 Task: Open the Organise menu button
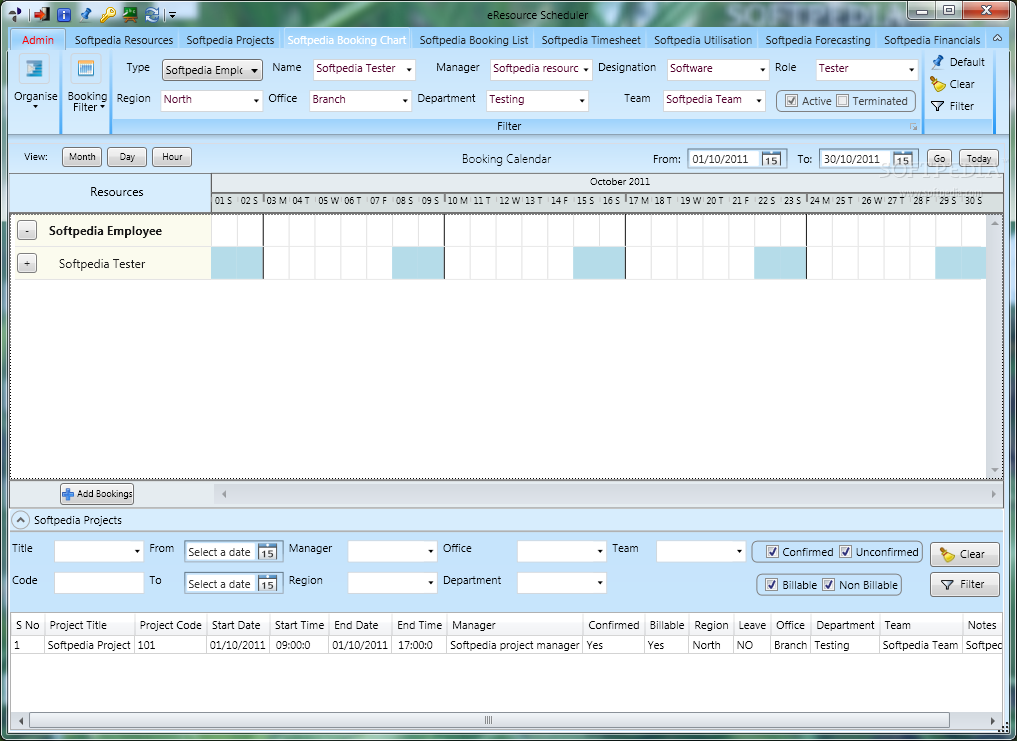tap(35, 84)
